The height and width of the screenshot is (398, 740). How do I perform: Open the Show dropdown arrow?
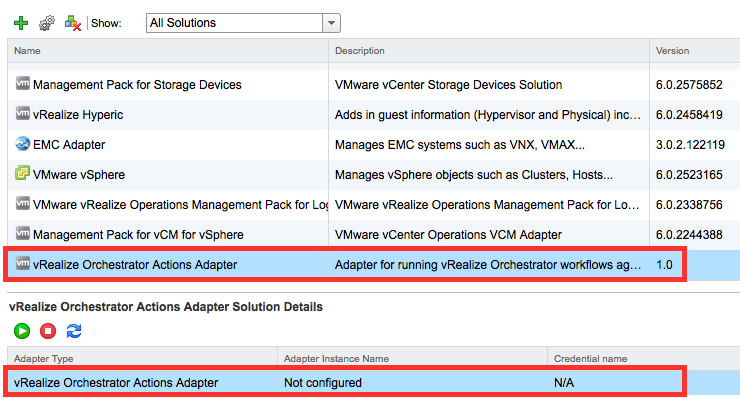click(331, 23)
